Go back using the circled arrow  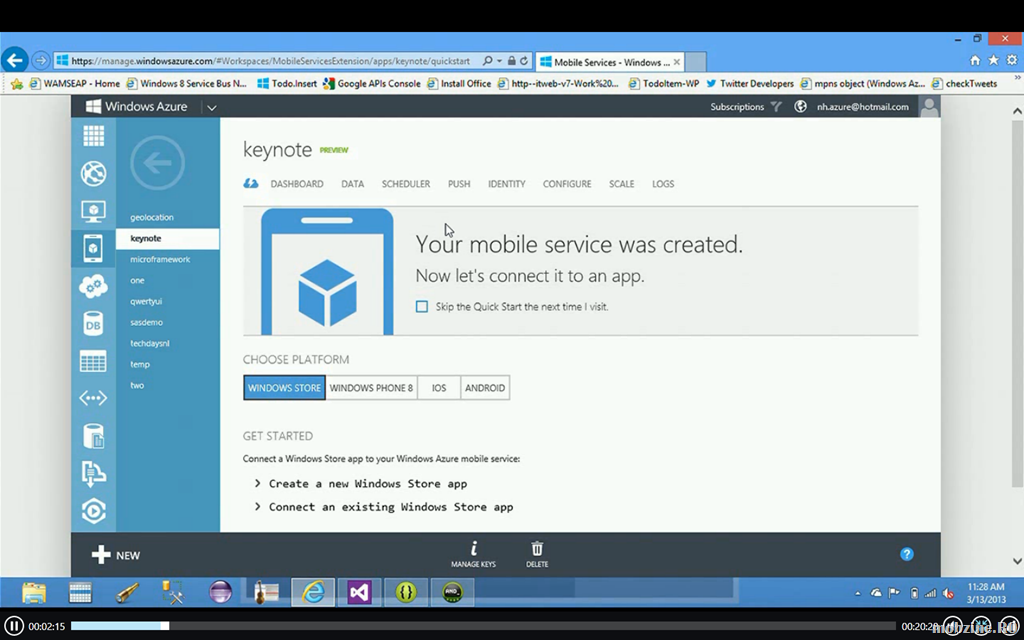click(x=157, y=162)
